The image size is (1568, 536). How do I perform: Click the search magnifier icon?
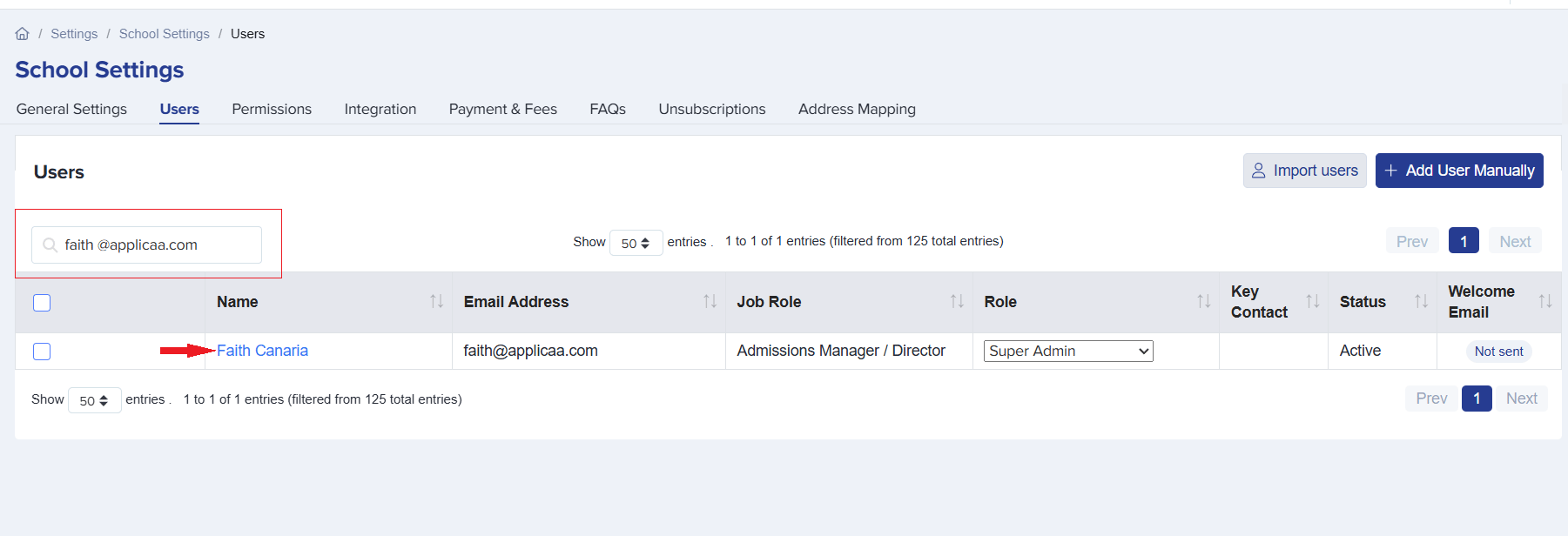click(50, 245)
